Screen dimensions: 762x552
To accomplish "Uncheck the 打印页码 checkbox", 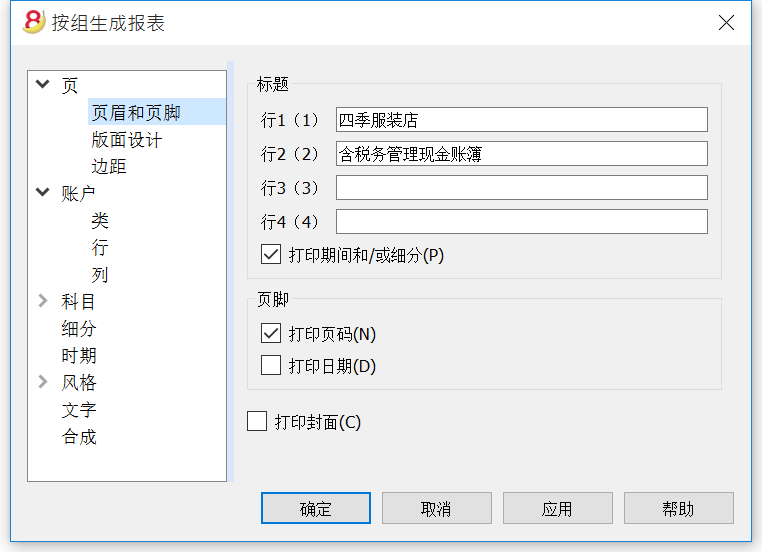I will click(271, 333).
